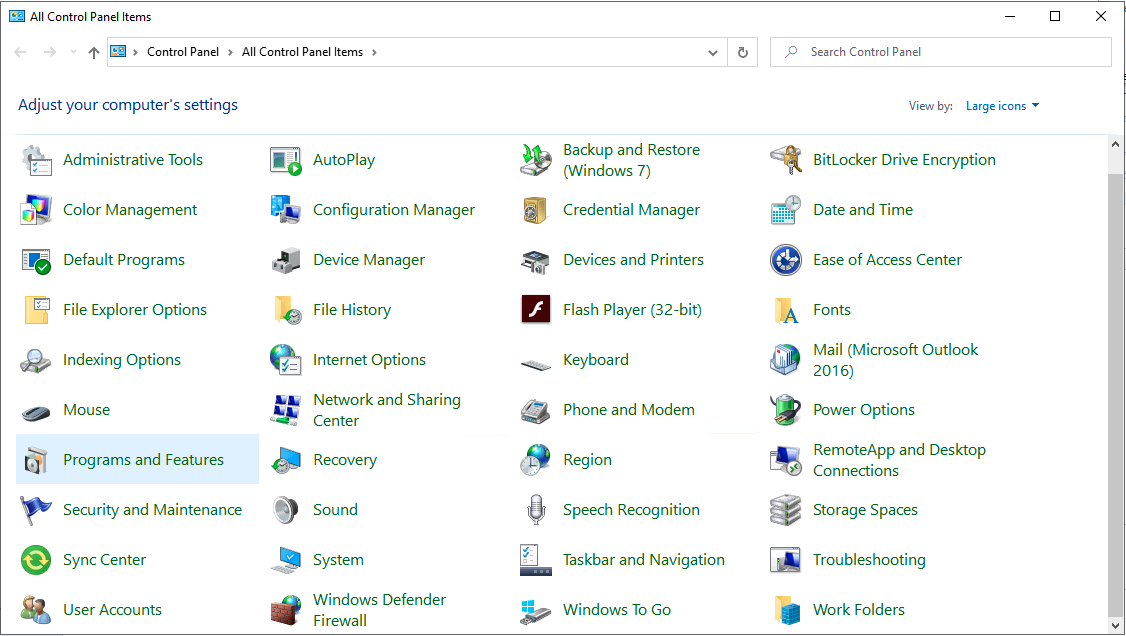
Task: Click the Troubleshooting link
Action: coord(869,560)
